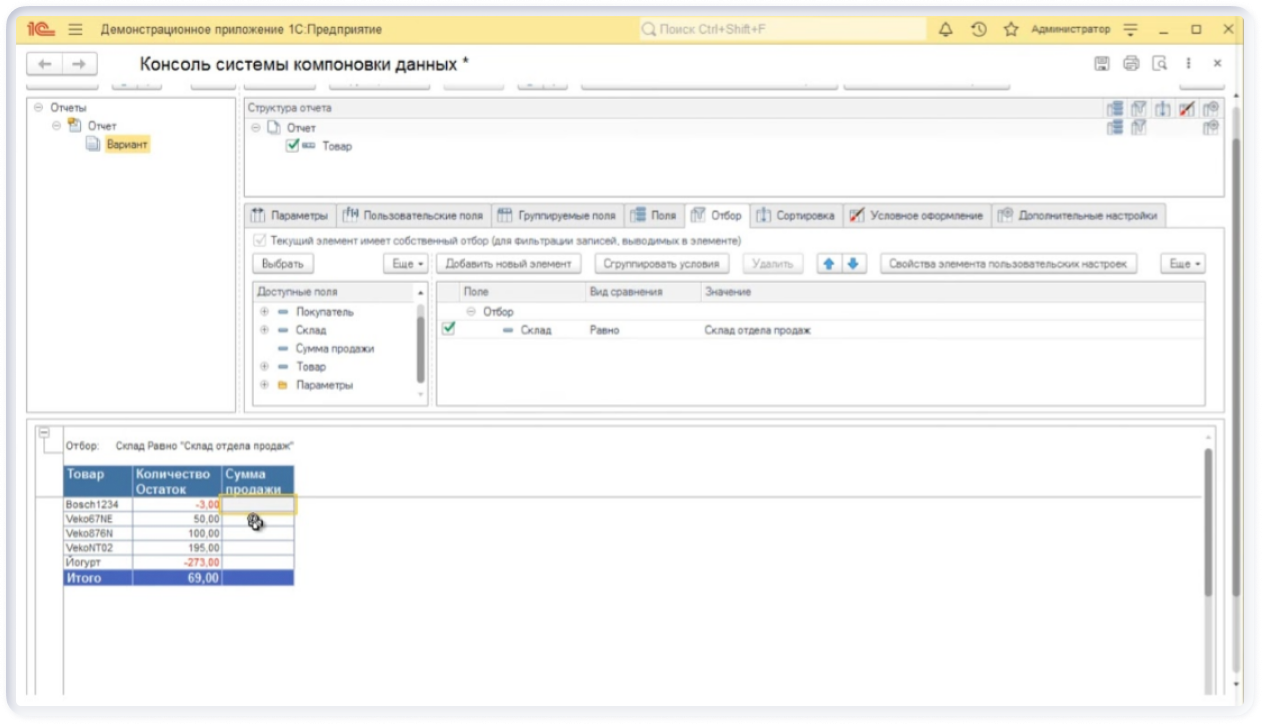Viewport: 1262px width, 724px height.
Task: Uncheck the Склад filter condition checkbox
Action: click(x=448, y=329)
